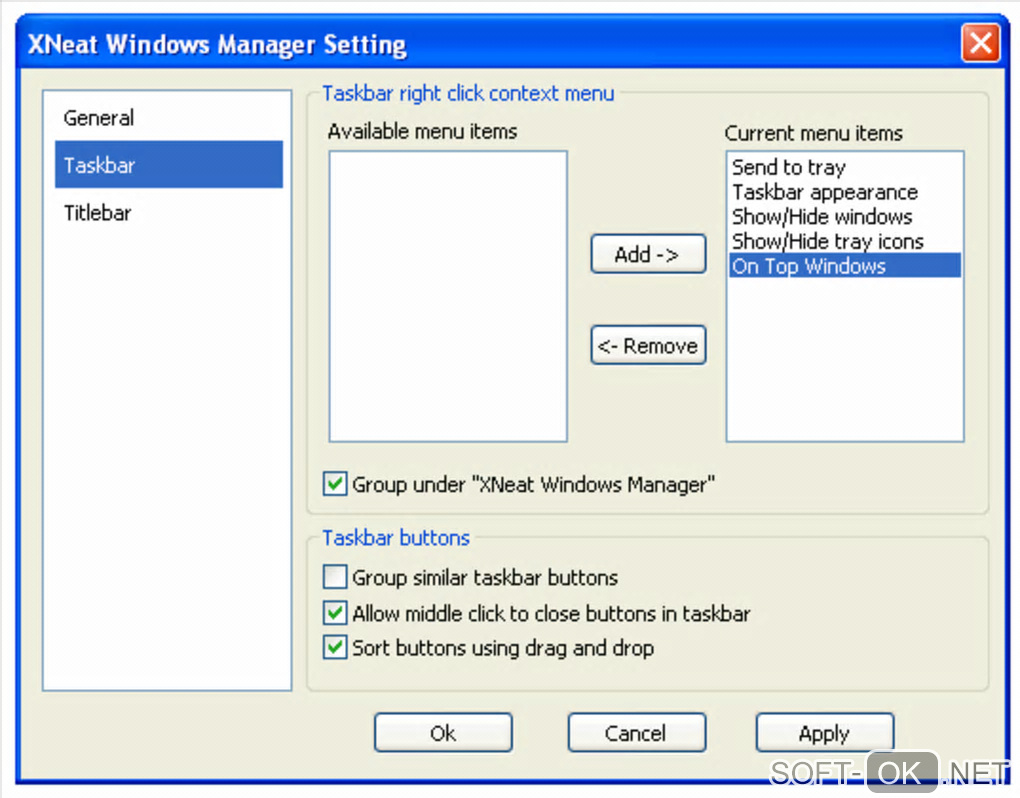Click the <- Remove button
Viewport: 1020px width, 798px height.
click(648, 345)
